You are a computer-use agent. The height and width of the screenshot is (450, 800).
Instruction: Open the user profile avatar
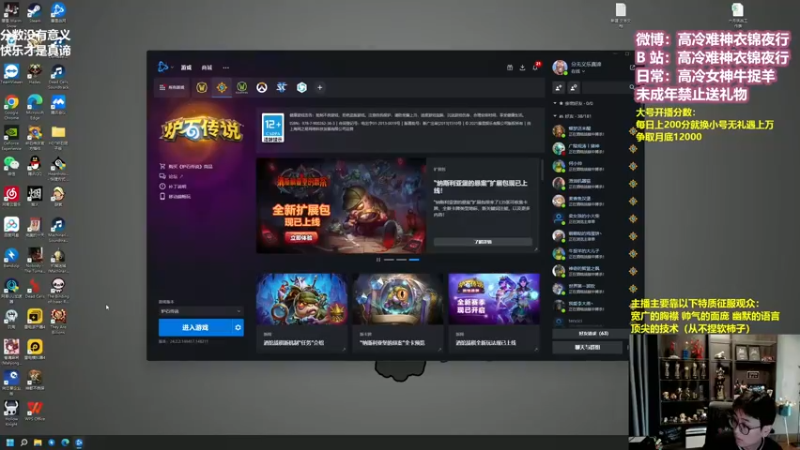(560, 67)
